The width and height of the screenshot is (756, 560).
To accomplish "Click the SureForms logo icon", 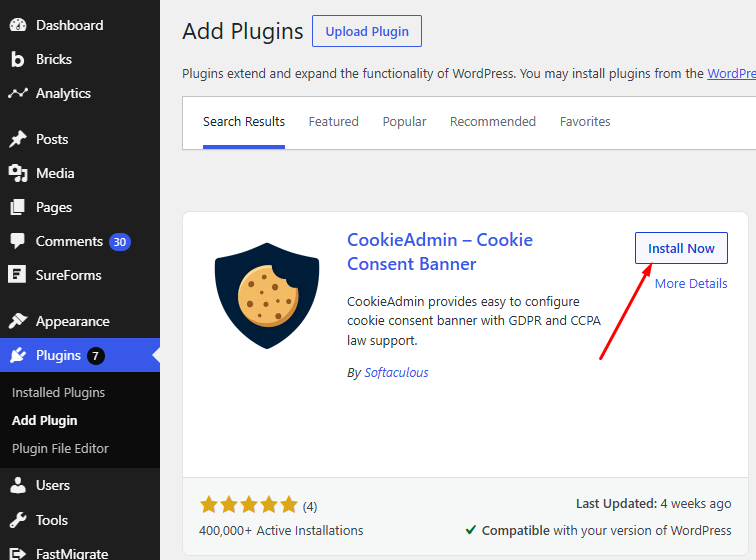I will (17, 275).
